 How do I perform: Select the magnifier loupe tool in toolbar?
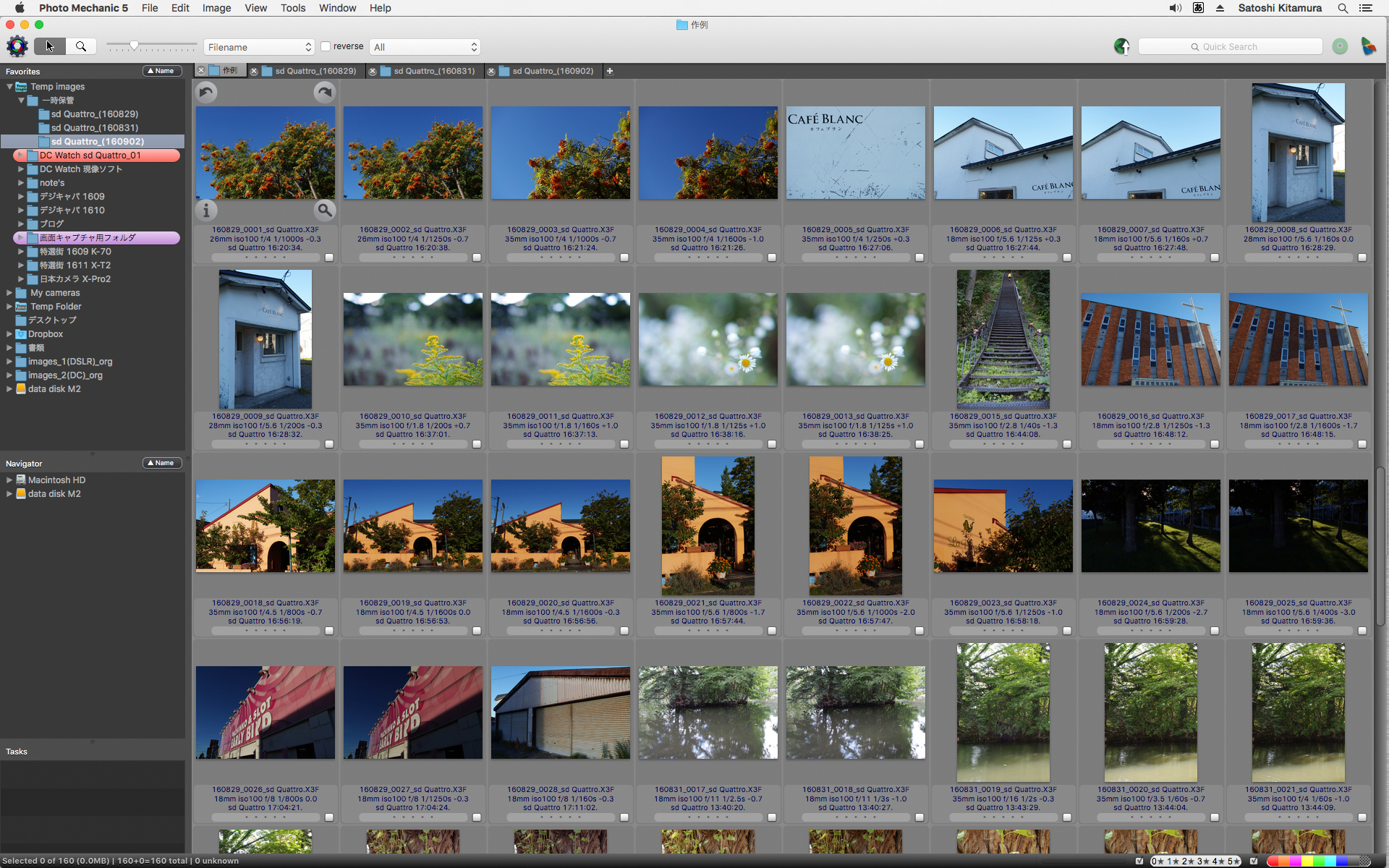point(81,46)
